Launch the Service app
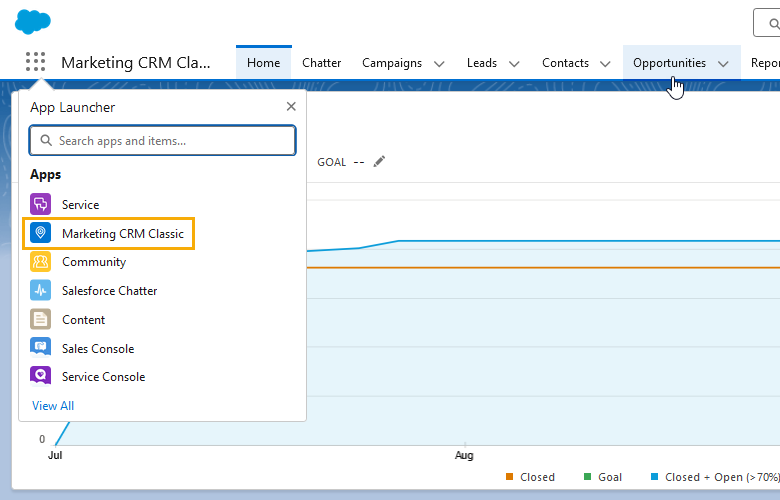Screen dimensions: 780x500 80,204
